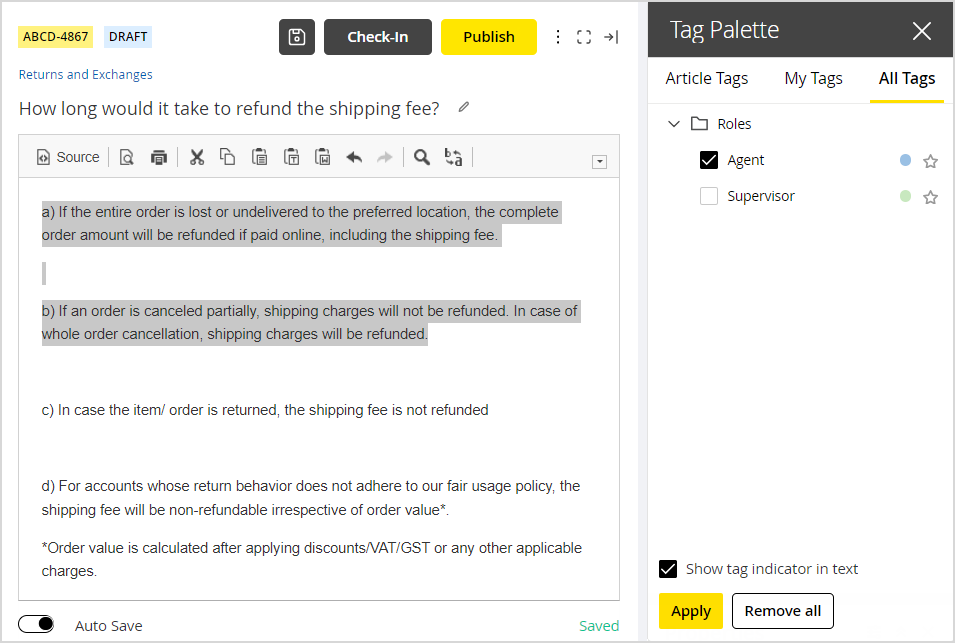
Task: Open the Source code view
Action: click(x=67, y=157)
